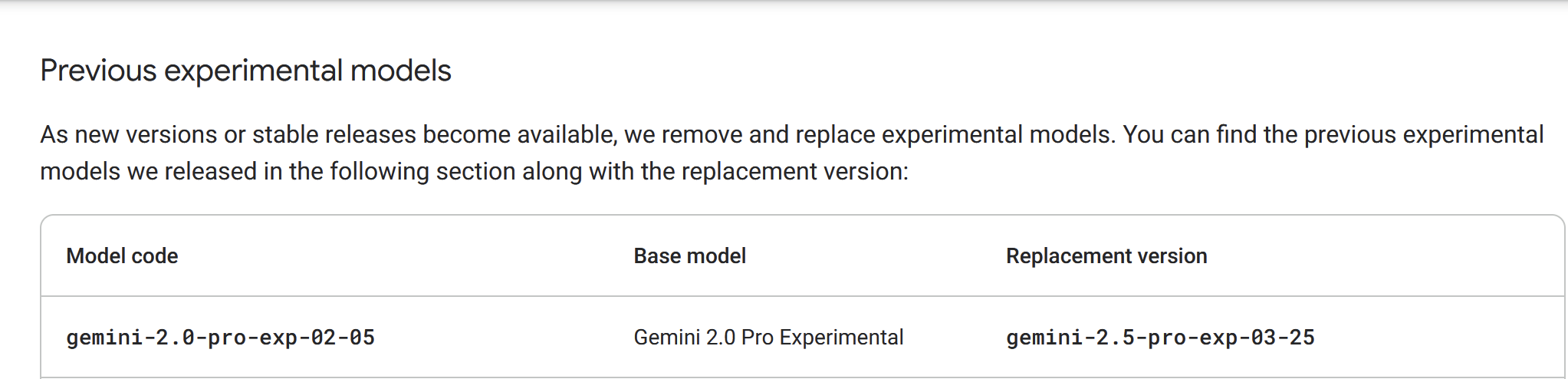Click the word 'Previous' in the heading

99,71
